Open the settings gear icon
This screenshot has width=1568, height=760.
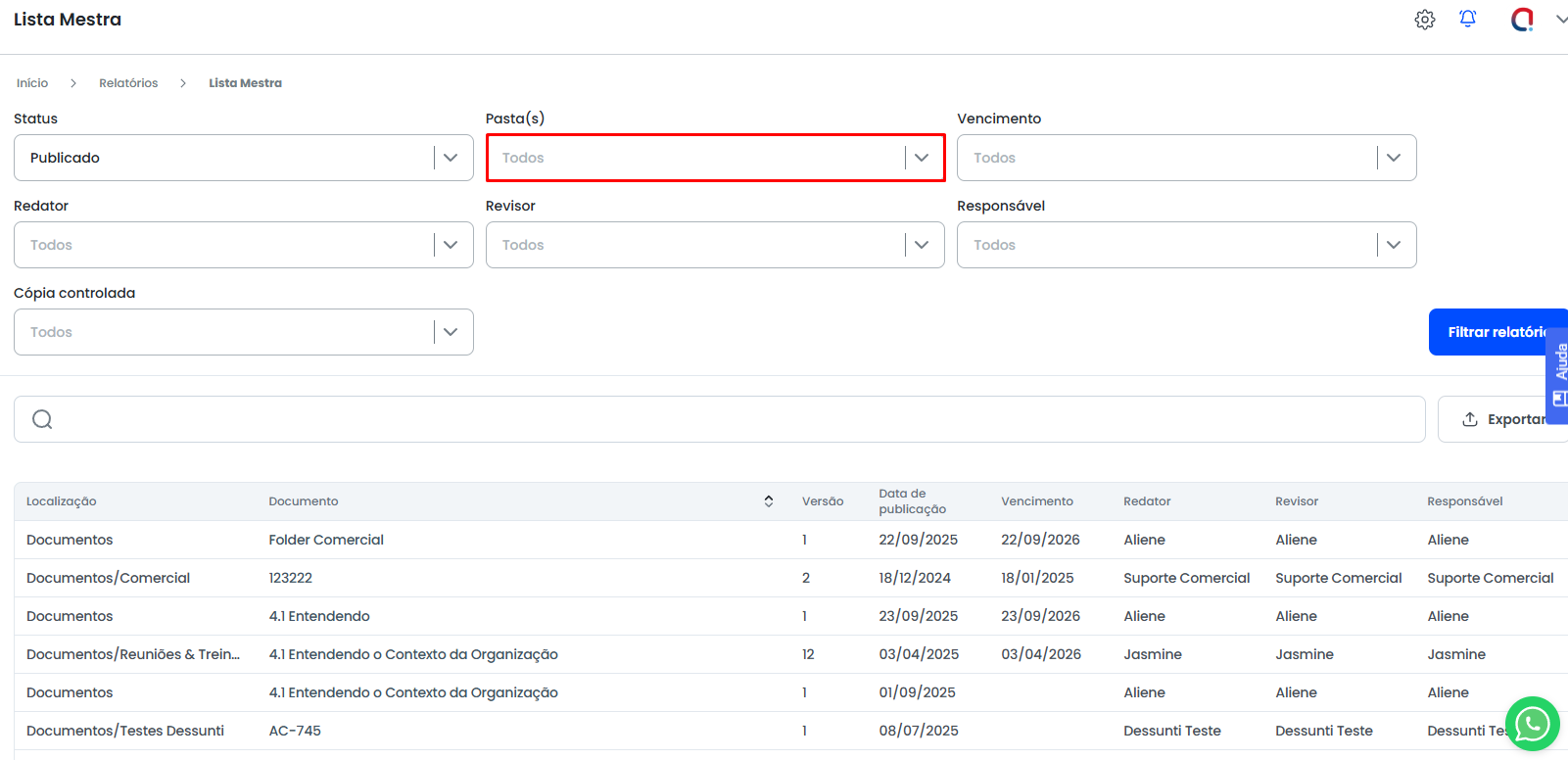coord(1425,20)
